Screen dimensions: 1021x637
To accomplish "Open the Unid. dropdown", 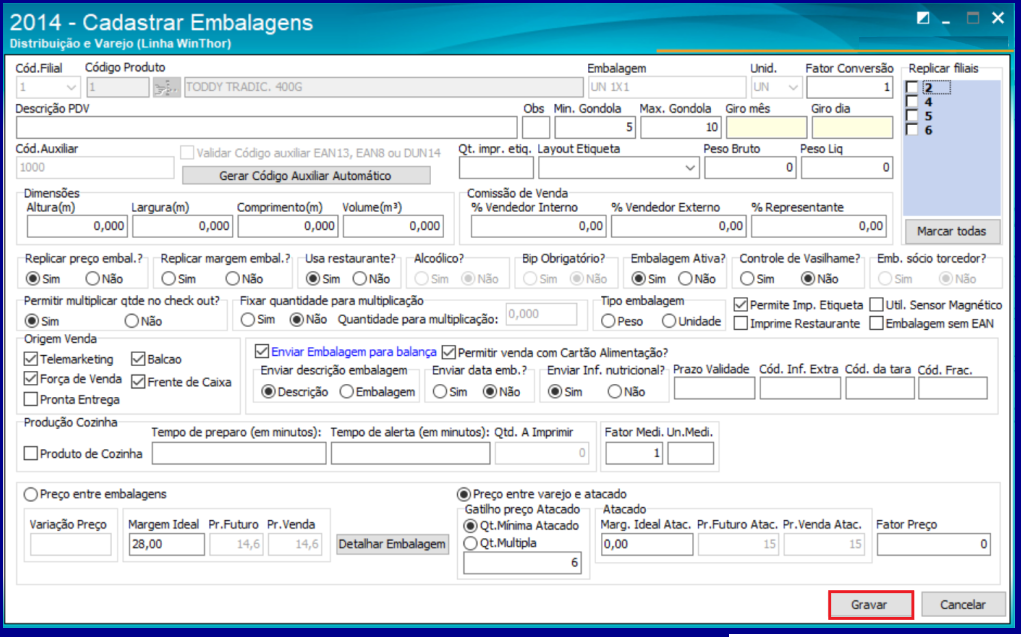I will pyautogui.click(x=792, y=87).
